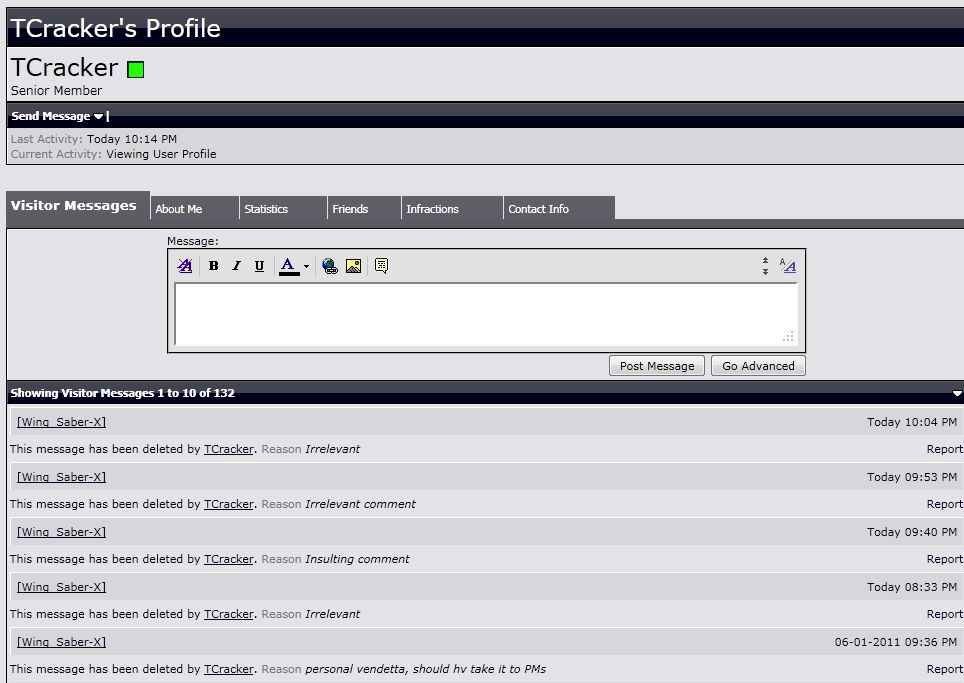Open the font color dropdown arrow
Viewport: 964px width, 683px height.
306,266
